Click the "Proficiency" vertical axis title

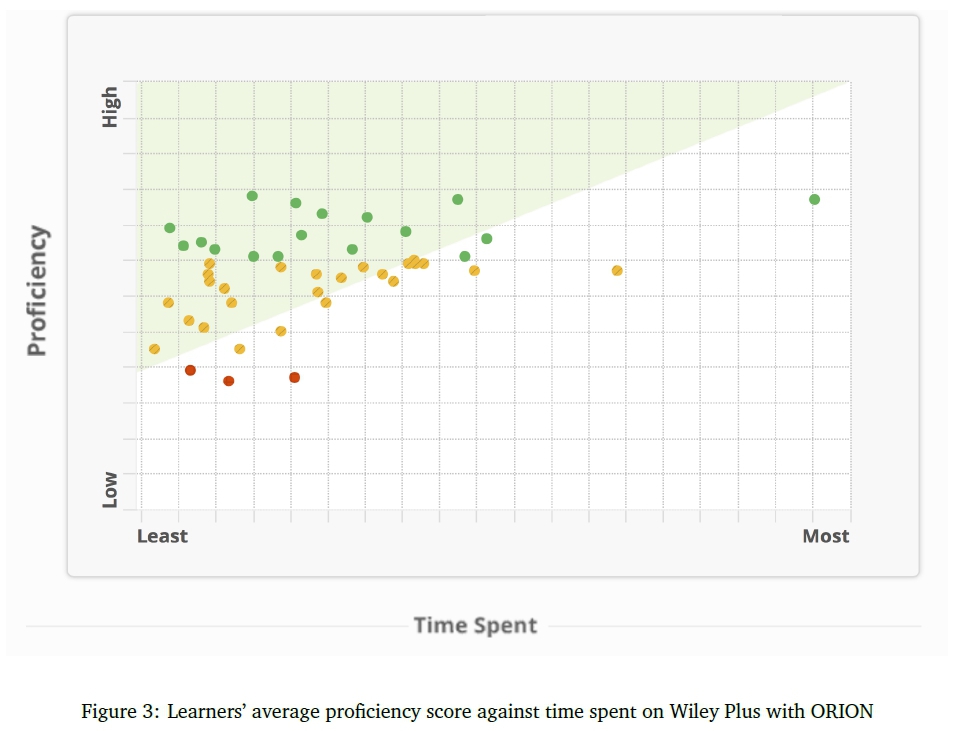[x=37, y=290]
